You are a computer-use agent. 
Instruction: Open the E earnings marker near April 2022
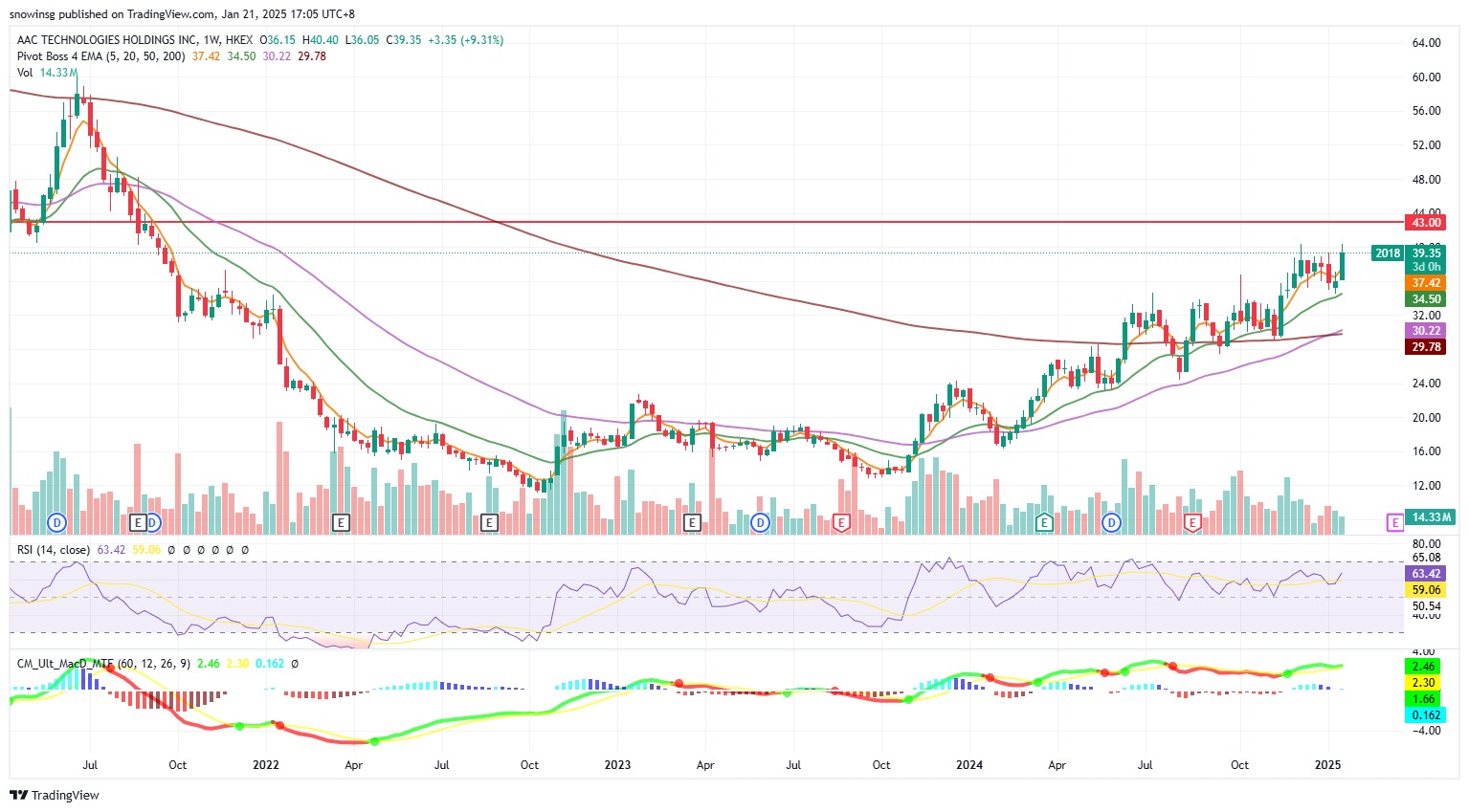coord(341,522)
